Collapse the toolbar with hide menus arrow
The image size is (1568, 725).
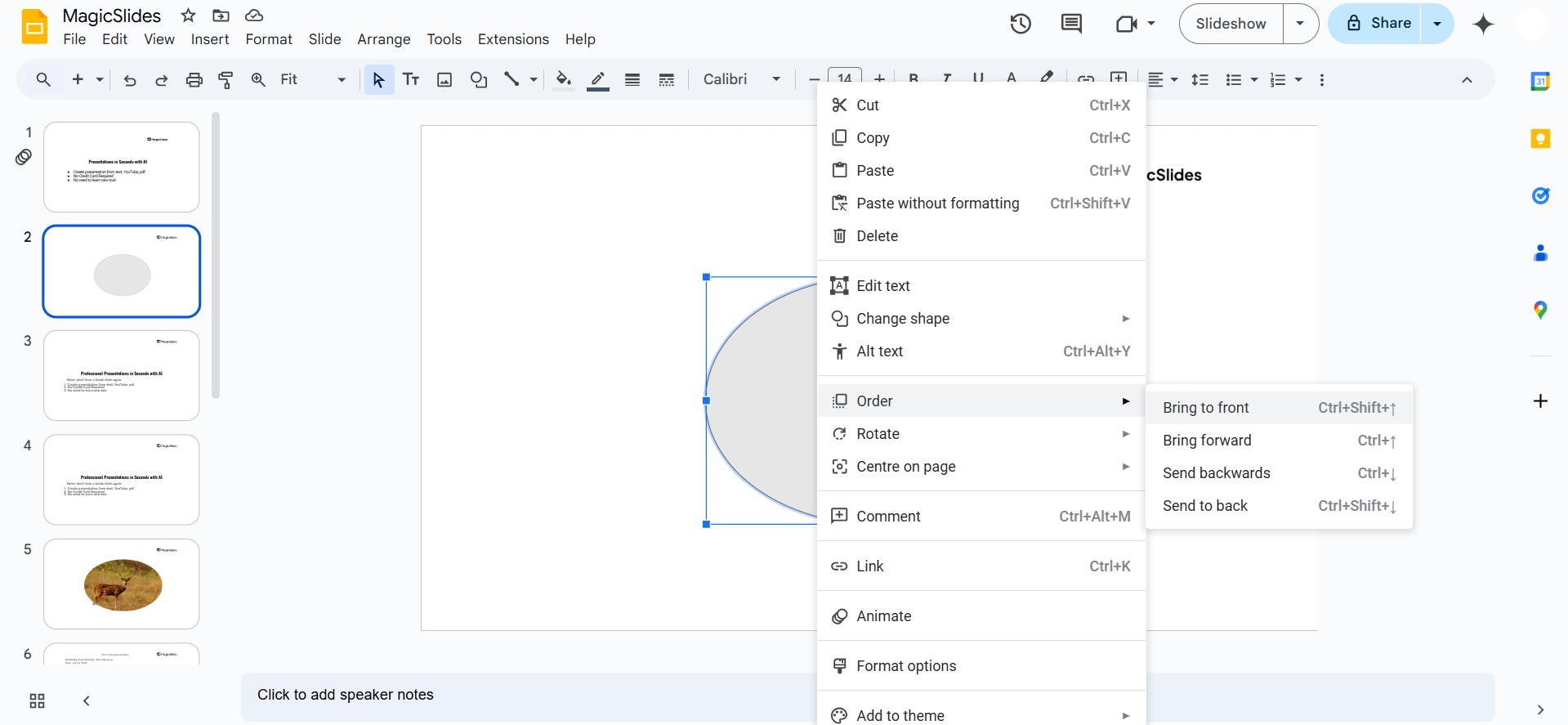pyautogui.click(x=1467, y=79)
